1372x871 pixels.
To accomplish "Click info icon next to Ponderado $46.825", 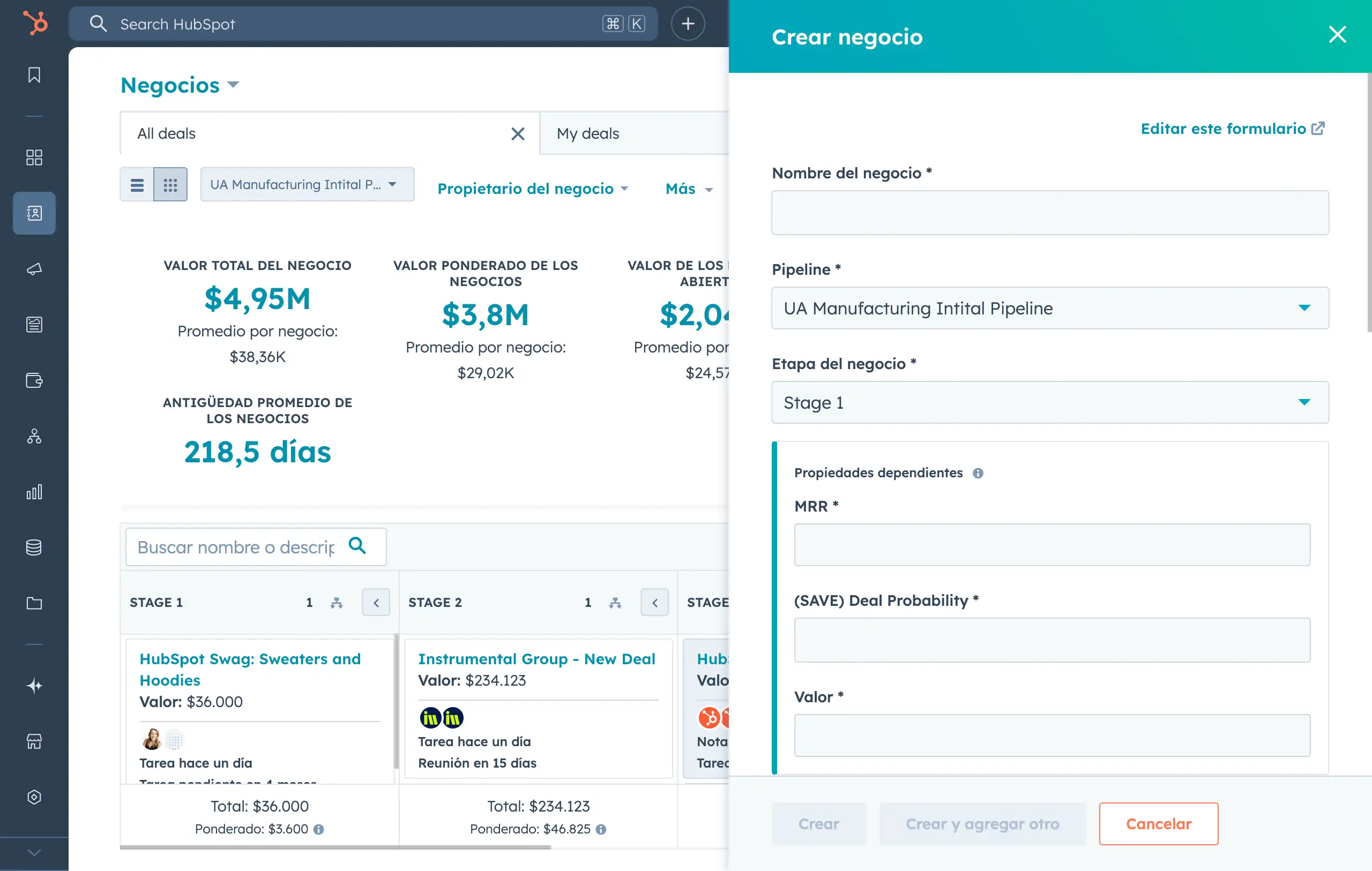I will pos(601,829).
